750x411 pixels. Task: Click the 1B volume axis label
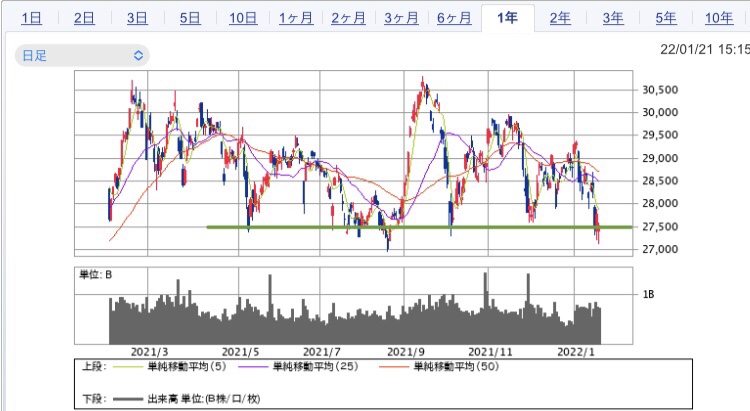648,294
